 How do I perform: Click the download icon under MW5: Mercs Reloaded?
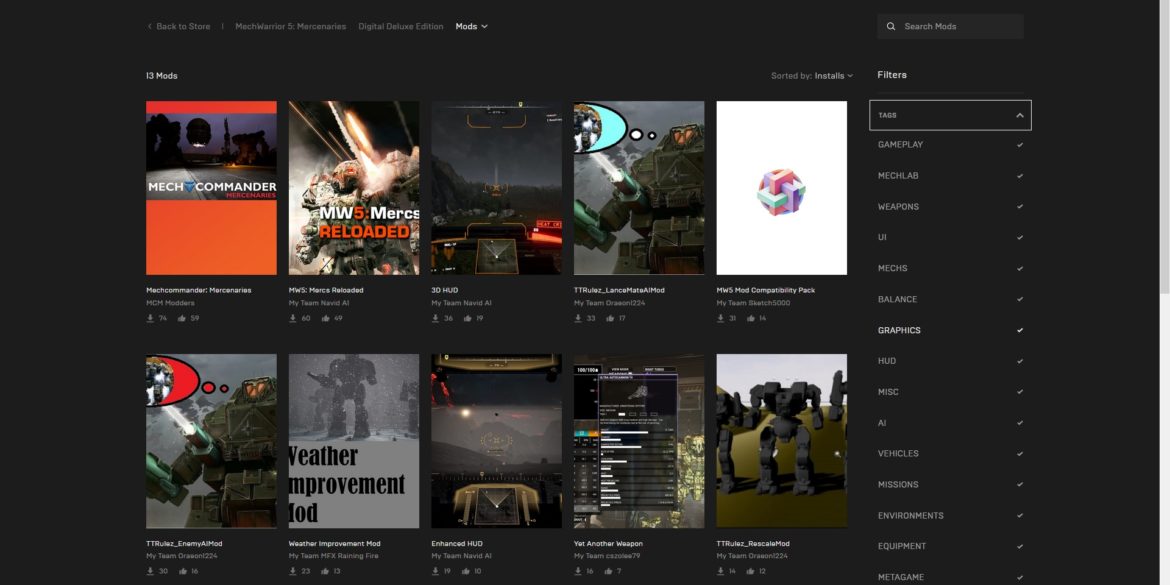(292, 319)
